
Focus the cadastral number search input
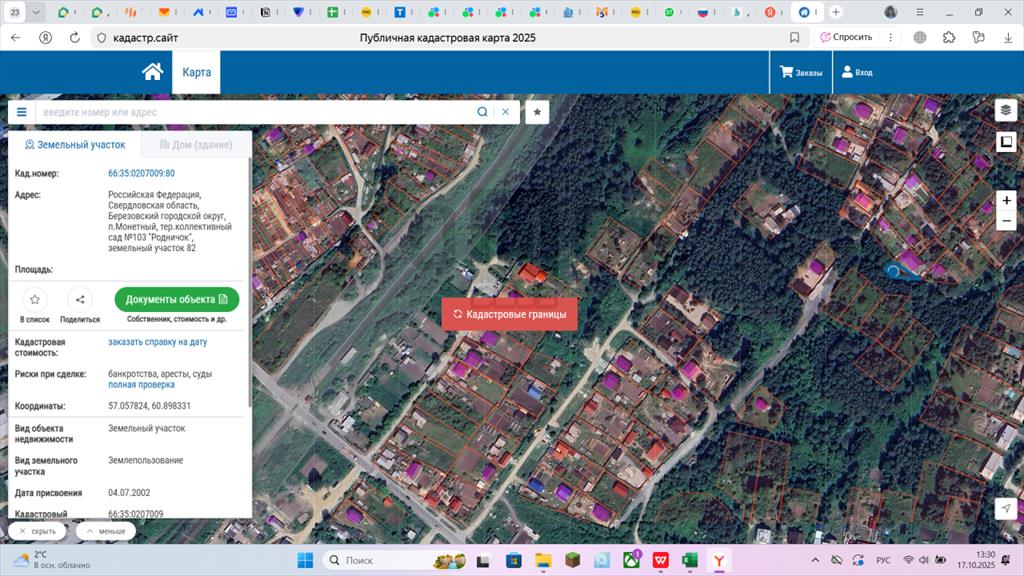point(255,112)
